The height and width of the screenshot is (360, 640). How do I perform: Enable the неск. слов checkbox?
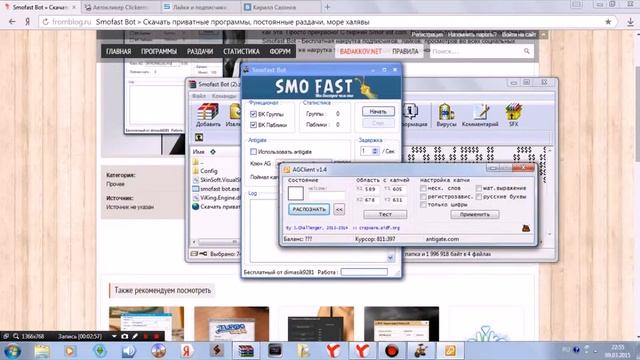click(x=423, y=188)
